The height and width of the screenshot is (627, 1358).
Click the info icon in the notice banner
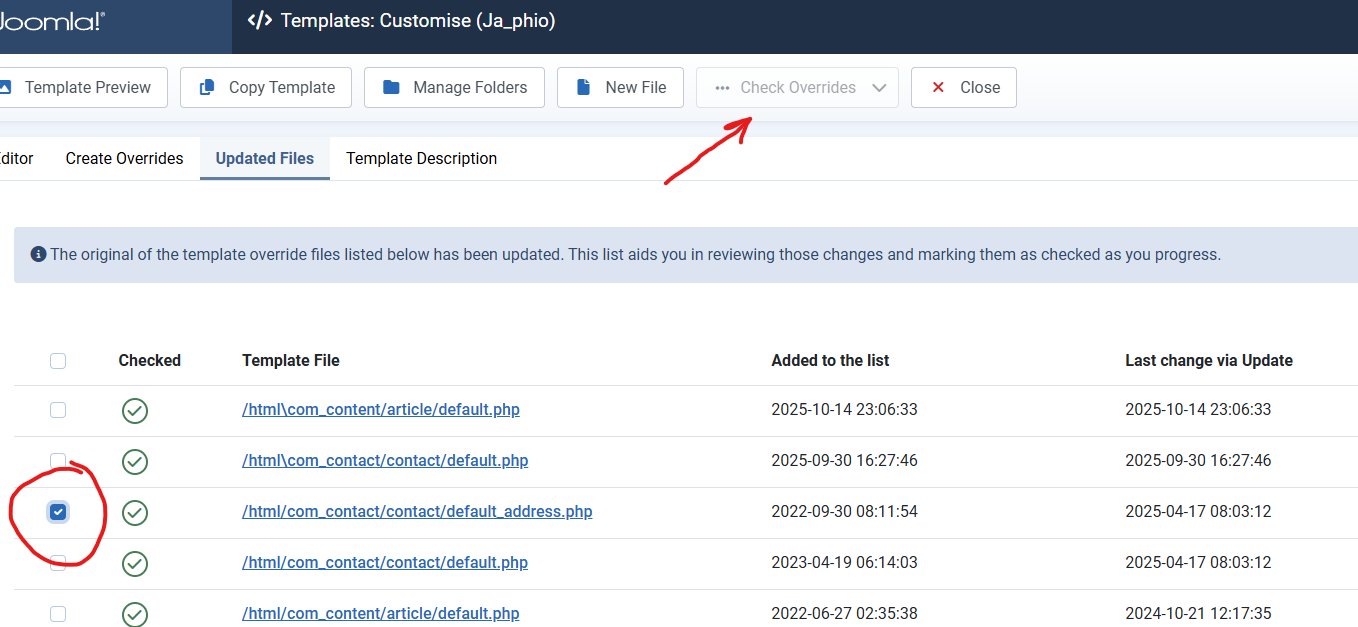point(38,254)
